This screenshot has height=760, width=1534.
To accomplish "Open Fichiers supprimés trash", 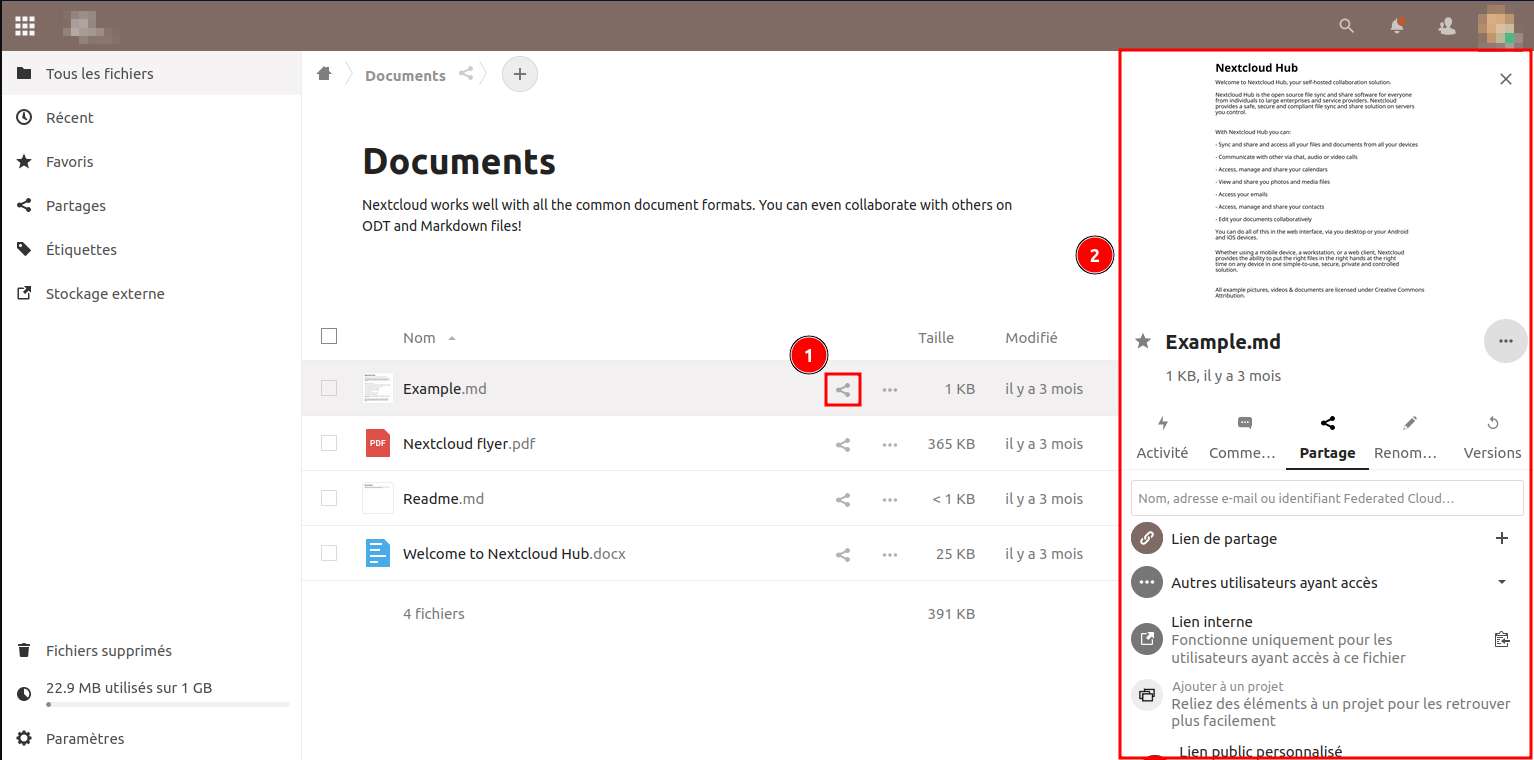I will (x=151, y=650).
